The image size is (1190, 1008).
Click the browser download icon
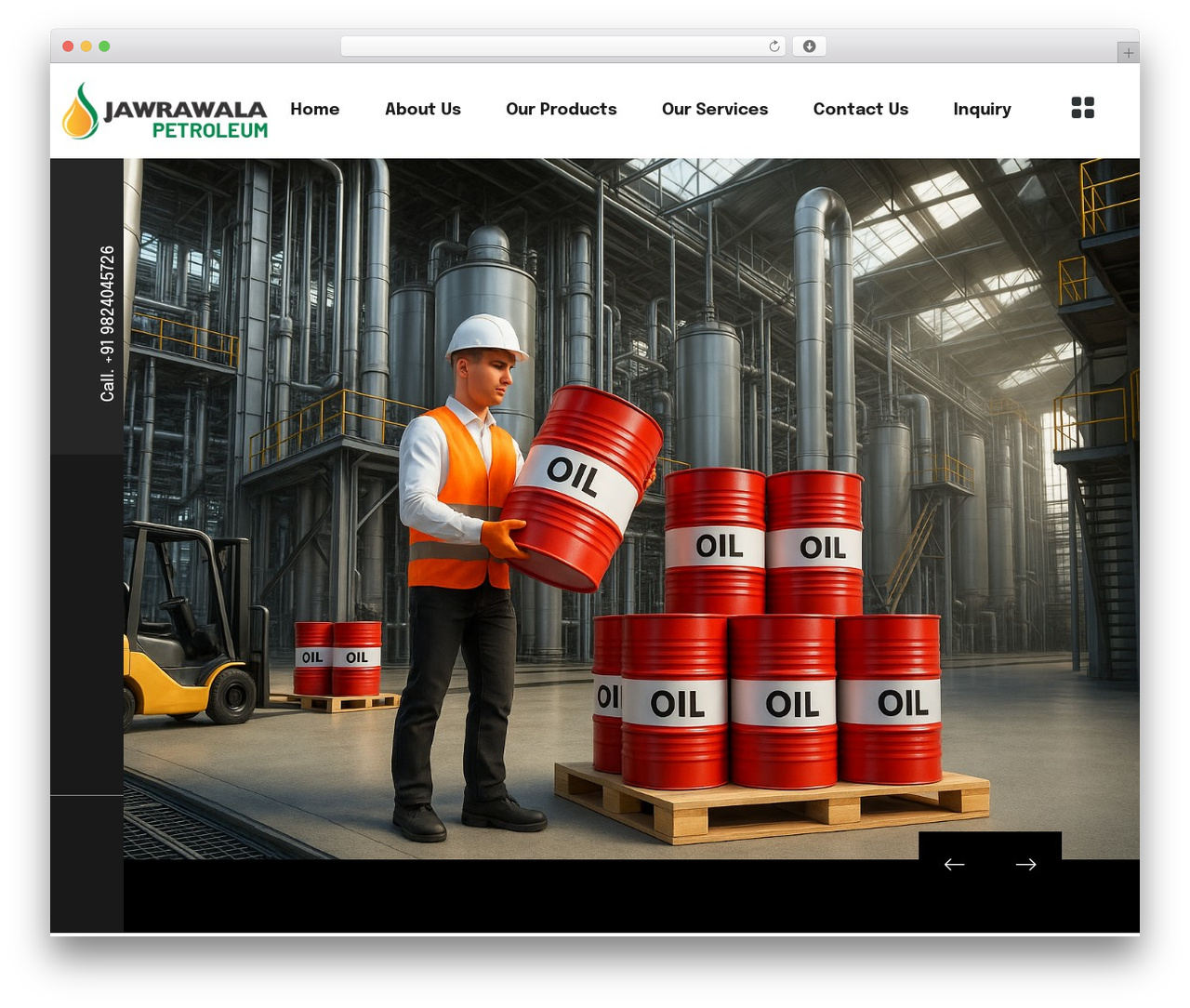click(x=809, y=46)
